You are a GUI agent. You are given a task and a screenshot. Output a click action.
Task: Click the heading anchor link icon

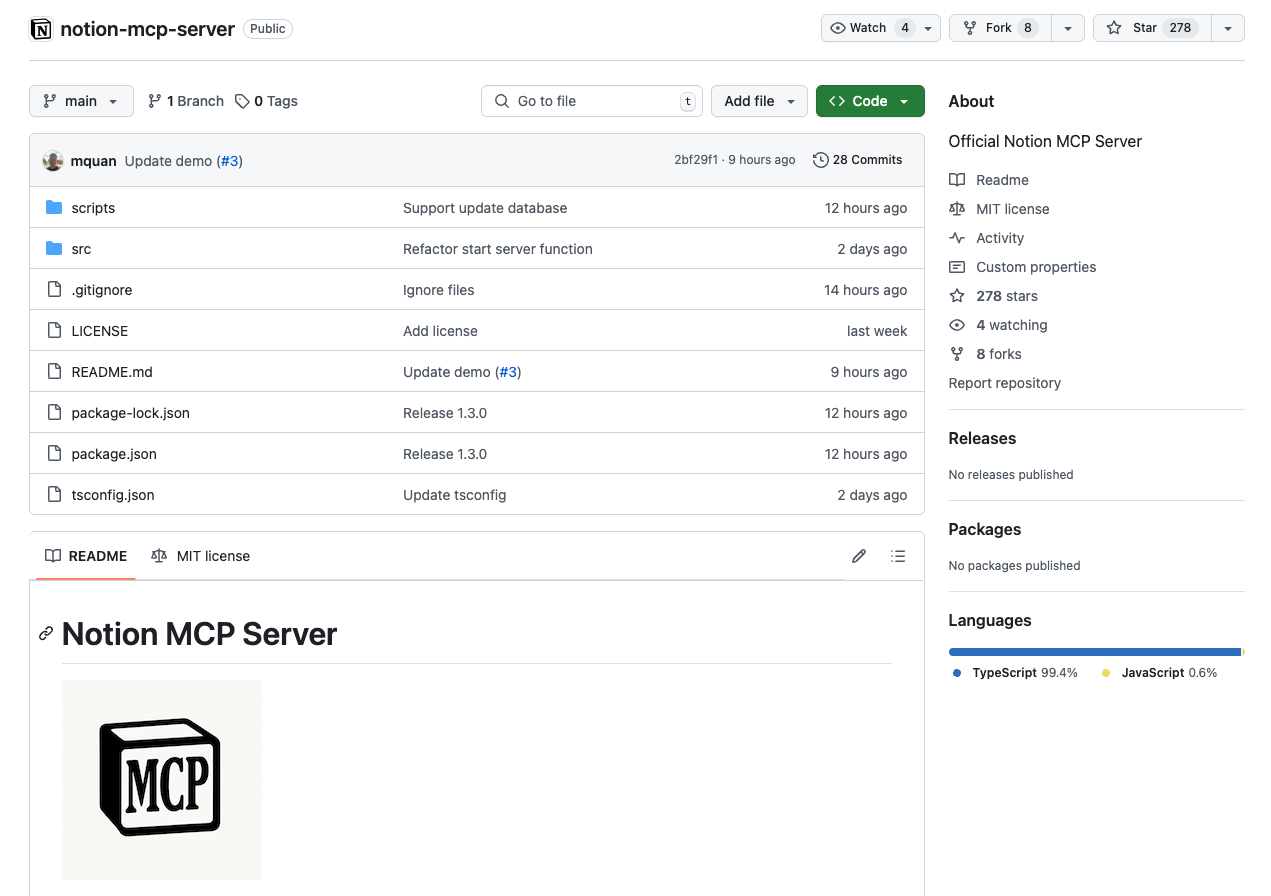point(46,633)
